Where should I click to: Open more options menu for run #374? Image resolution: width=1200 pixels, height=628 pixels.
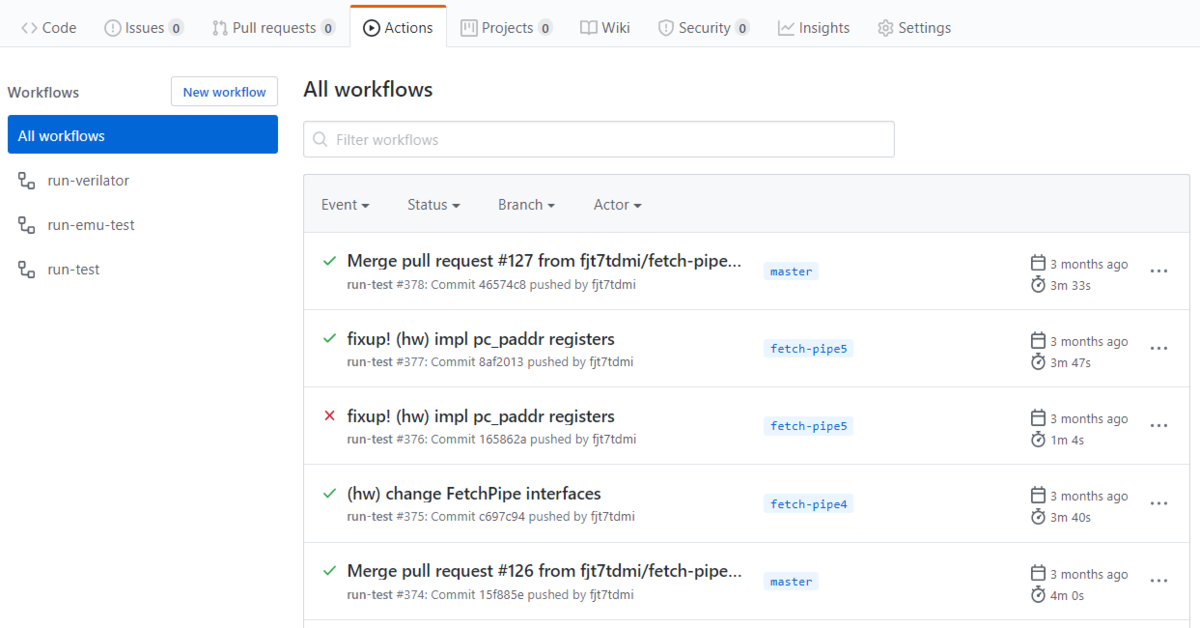click(x=1159, y=581)
